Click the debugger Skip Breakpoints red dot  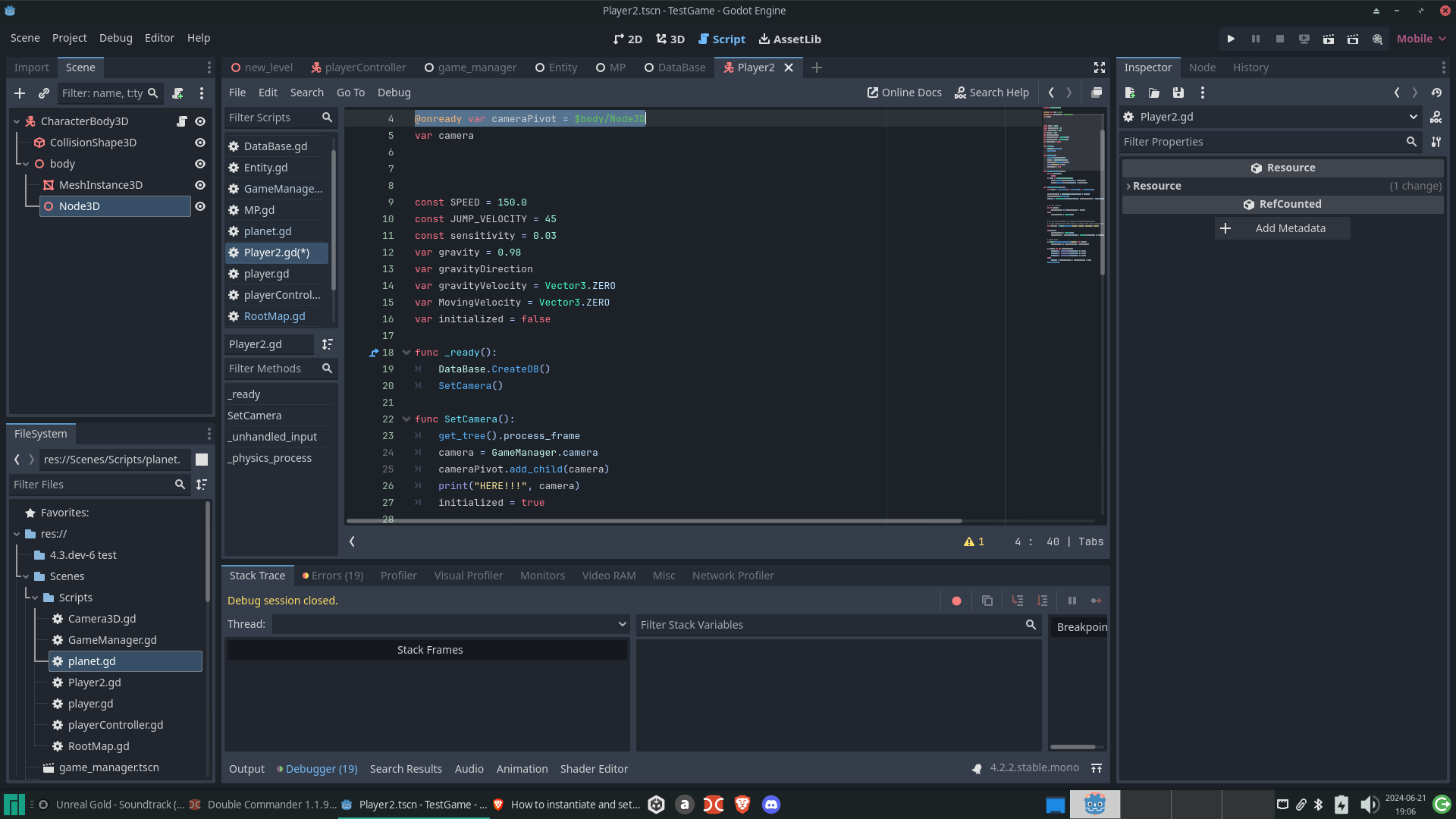956,601
